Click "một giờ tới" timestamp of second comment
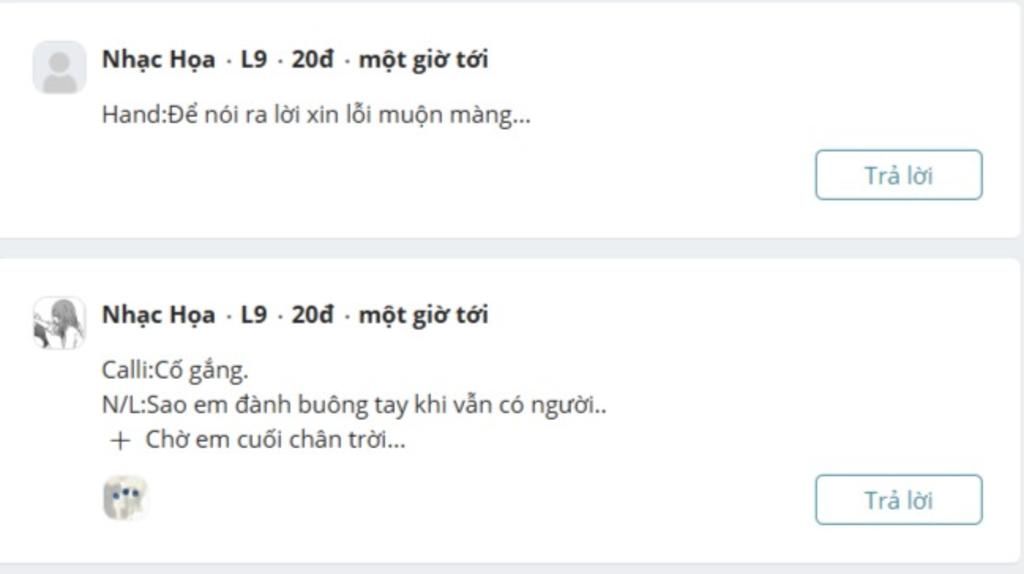 [x=423, y=315]
